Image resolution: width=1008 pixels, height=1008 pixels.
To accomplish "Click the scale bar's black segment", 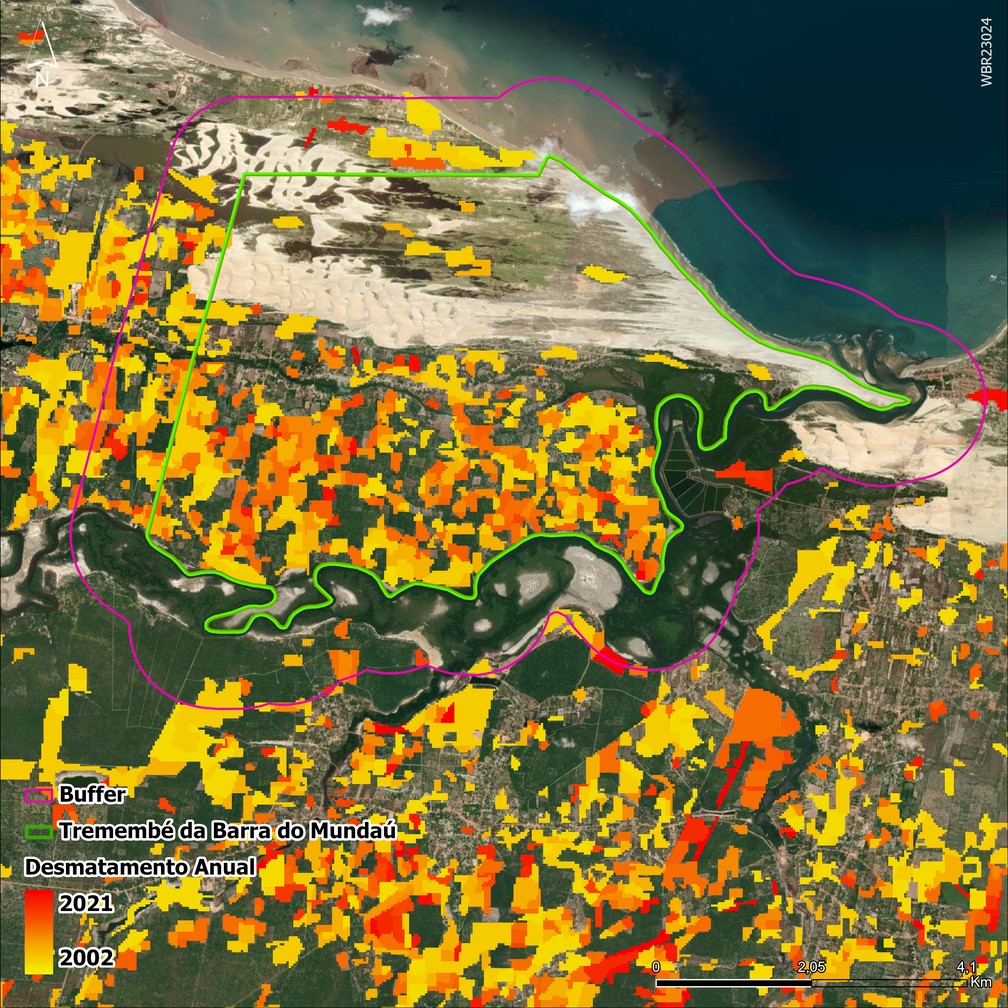I will click(x=733, y=984).
